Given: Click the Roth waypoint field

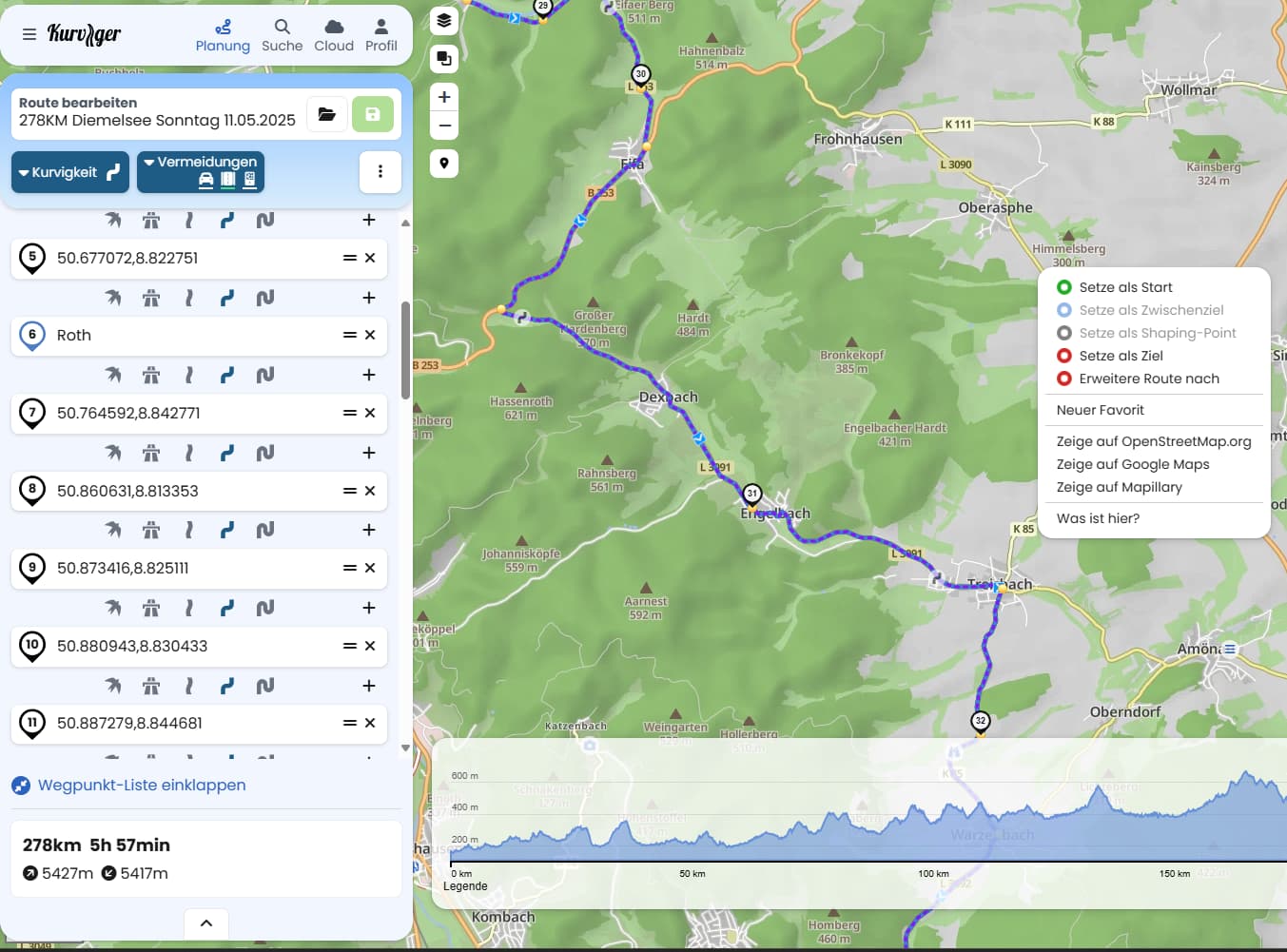Looking at the screenshot, I should (x=199, y=335).
